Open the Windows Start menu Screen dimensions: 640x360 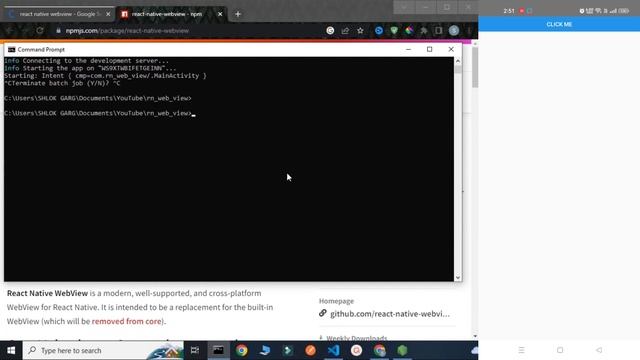pos(11,350)
